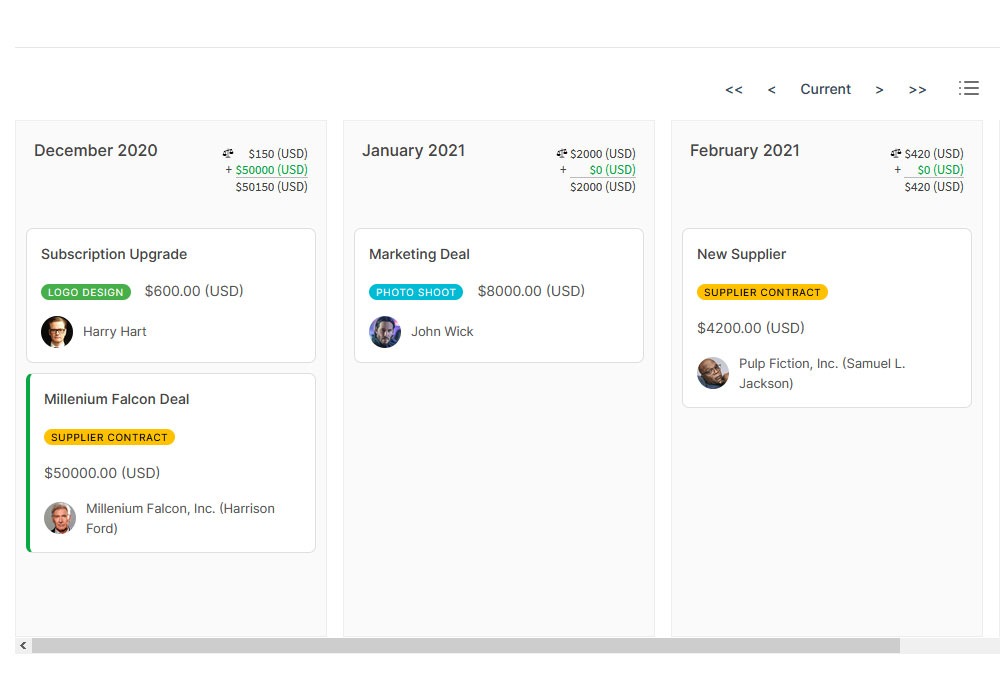Click Samuel L. Jackson's avatar image
The height and width of the screenshot is (700, 1000).
[x=713, y=373]
